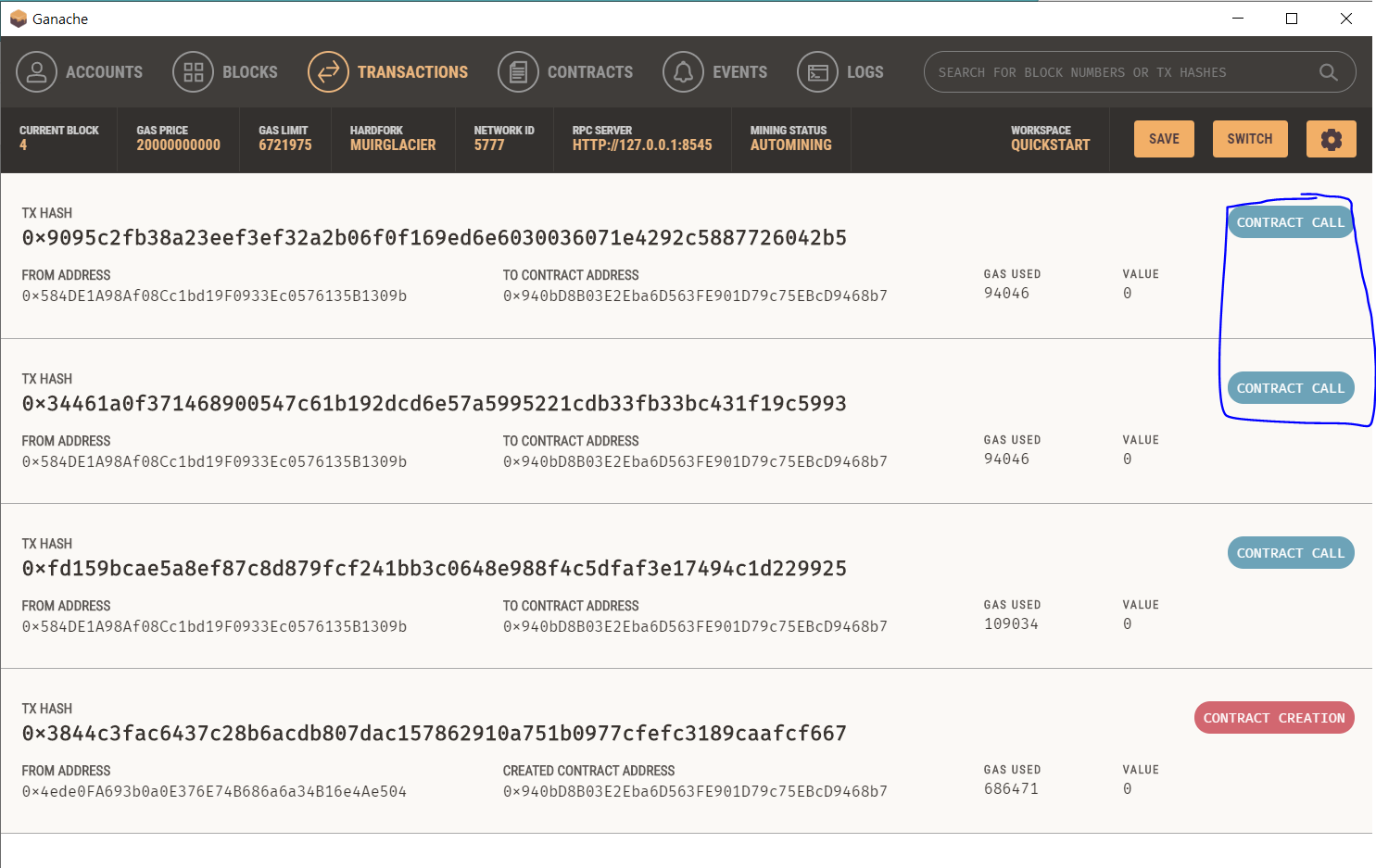Close the Ganache window
The width and height of the screenshot is (1376, 868).
pyautogui.click(x=1346, y=19)
